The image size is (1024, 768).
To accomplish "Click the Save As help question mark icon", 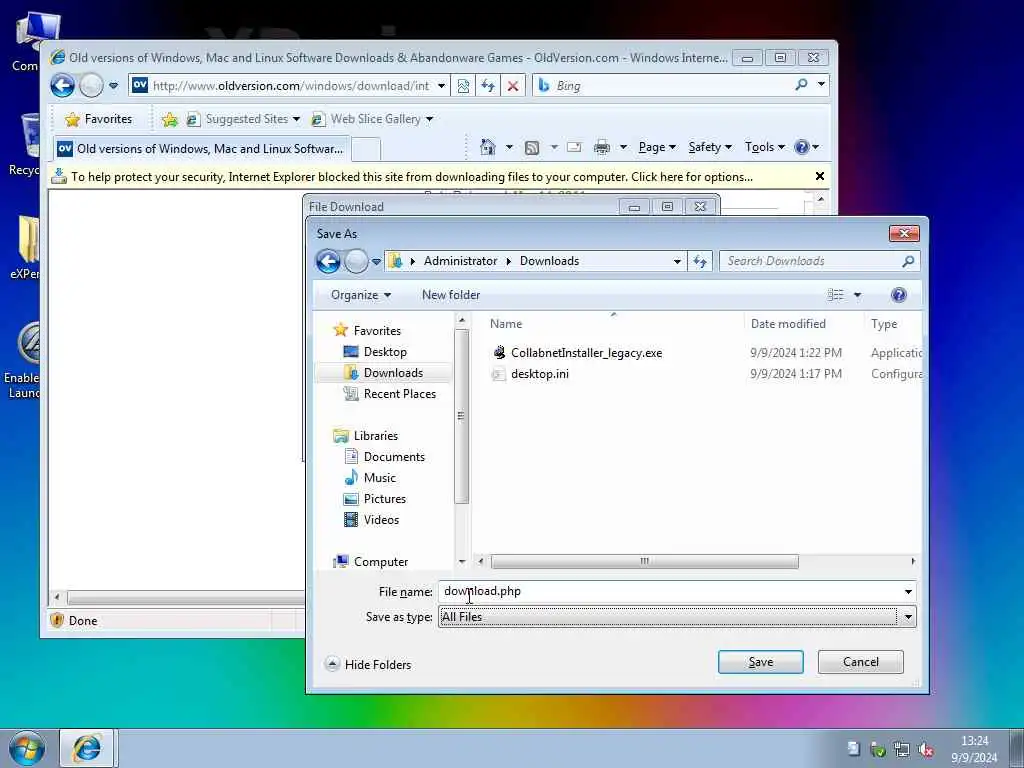I will point(899,295).
